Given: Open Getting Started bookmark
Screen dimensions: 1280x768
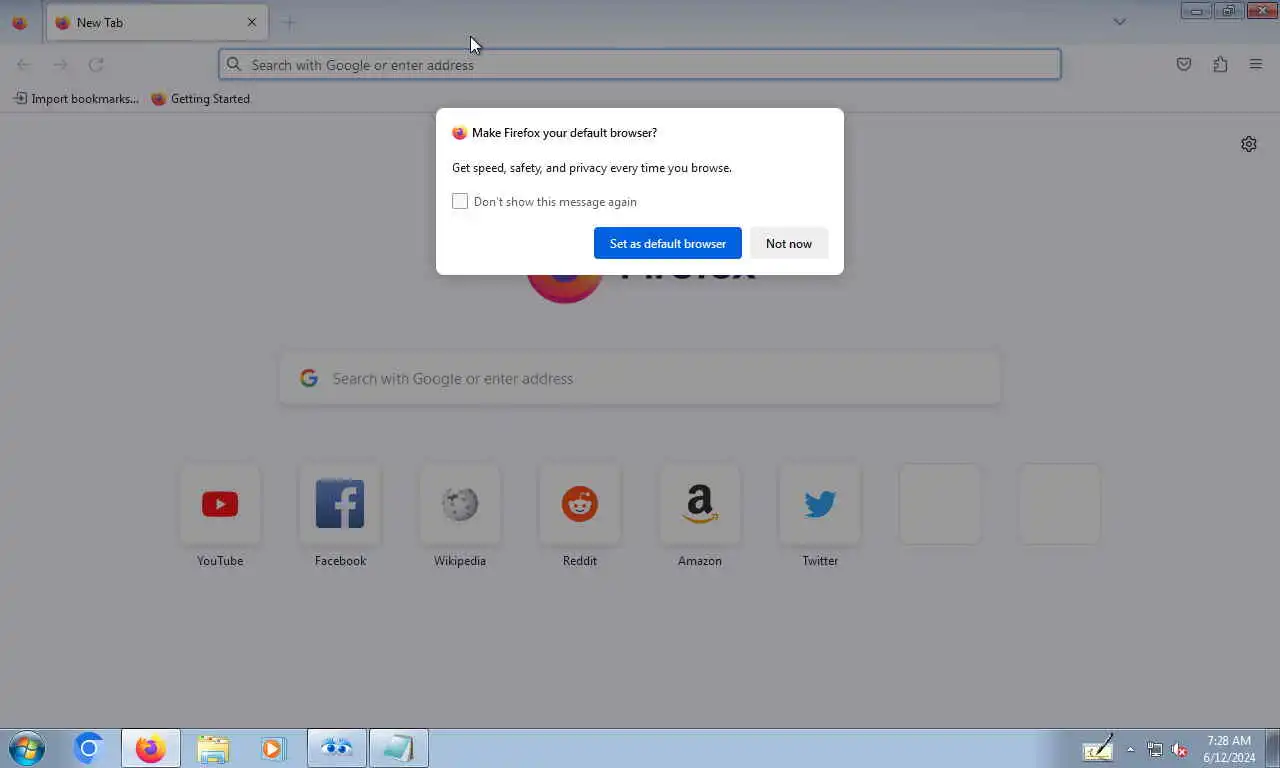Looking at the screenshot, I should [x=201, y=98].
